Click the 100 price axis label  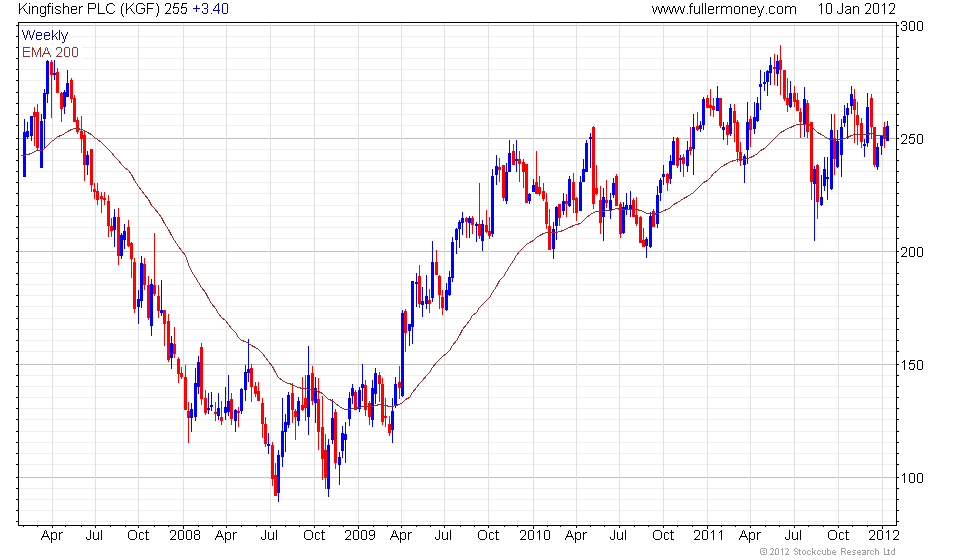coord(912,479)
